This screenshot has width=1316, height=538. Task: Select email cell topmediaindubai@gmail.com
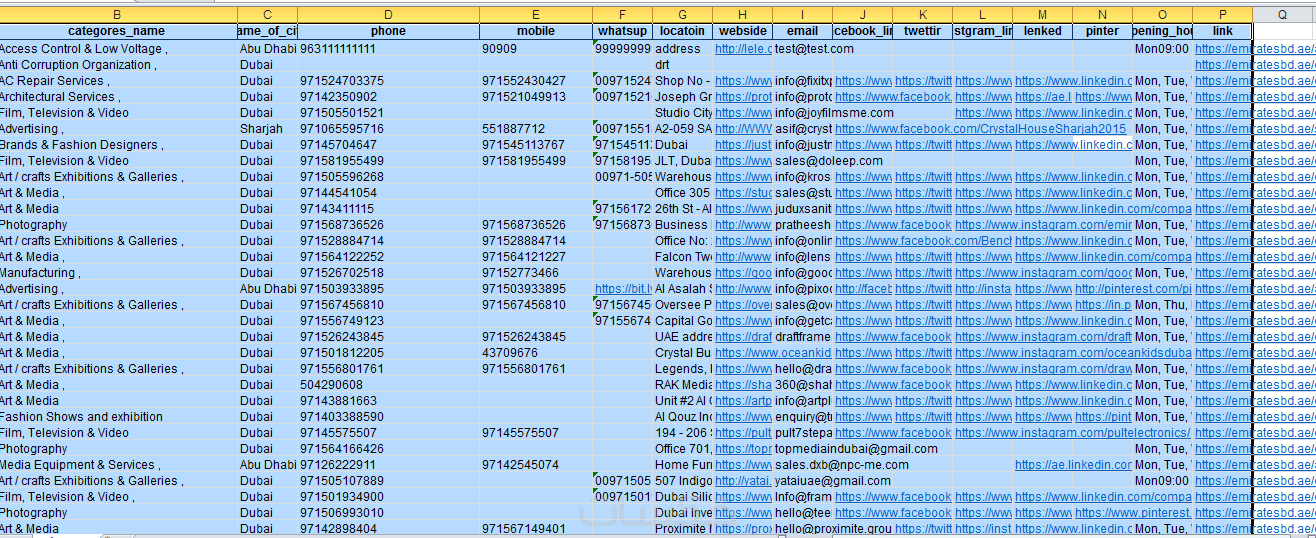coord(856,449)
